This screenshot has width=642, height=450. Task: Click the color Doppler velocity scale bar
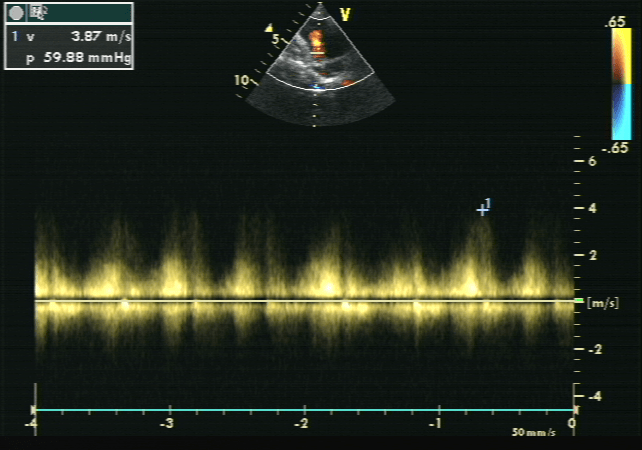pos(622,84)
